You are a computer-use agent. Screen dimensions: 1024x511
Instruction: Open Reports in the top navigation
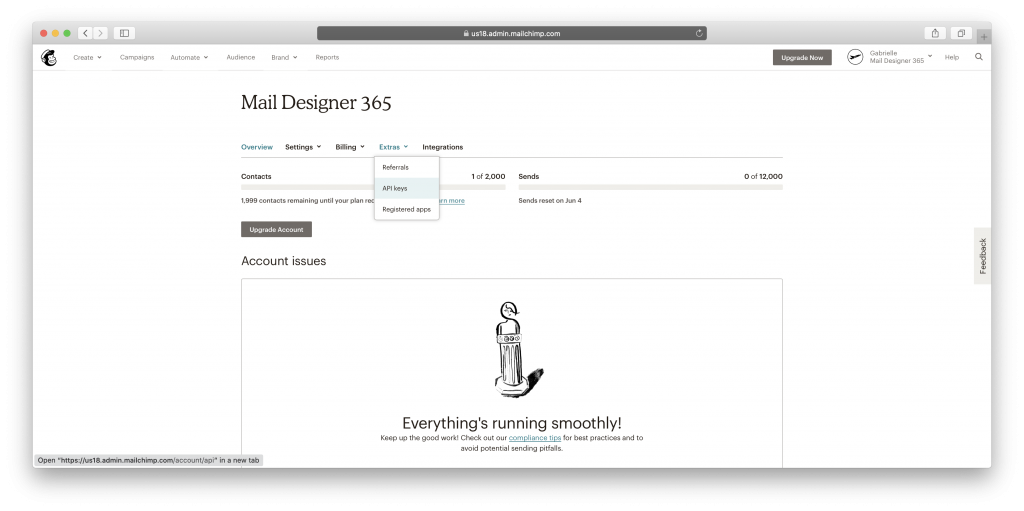(x=327, y=58)
